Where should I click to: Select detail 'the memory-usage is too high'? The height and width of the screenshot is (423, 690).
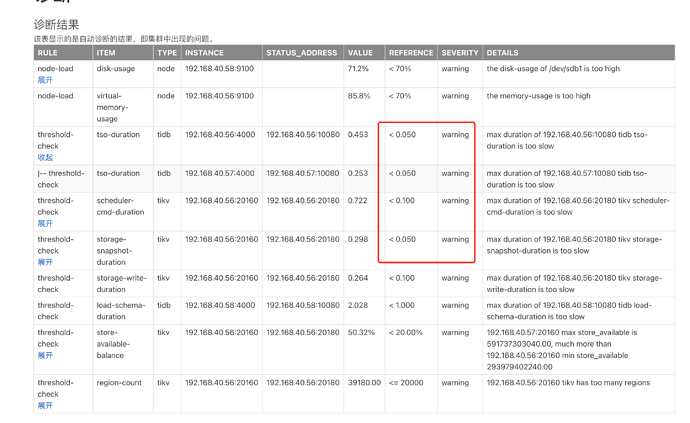click(x=538, y=96)
